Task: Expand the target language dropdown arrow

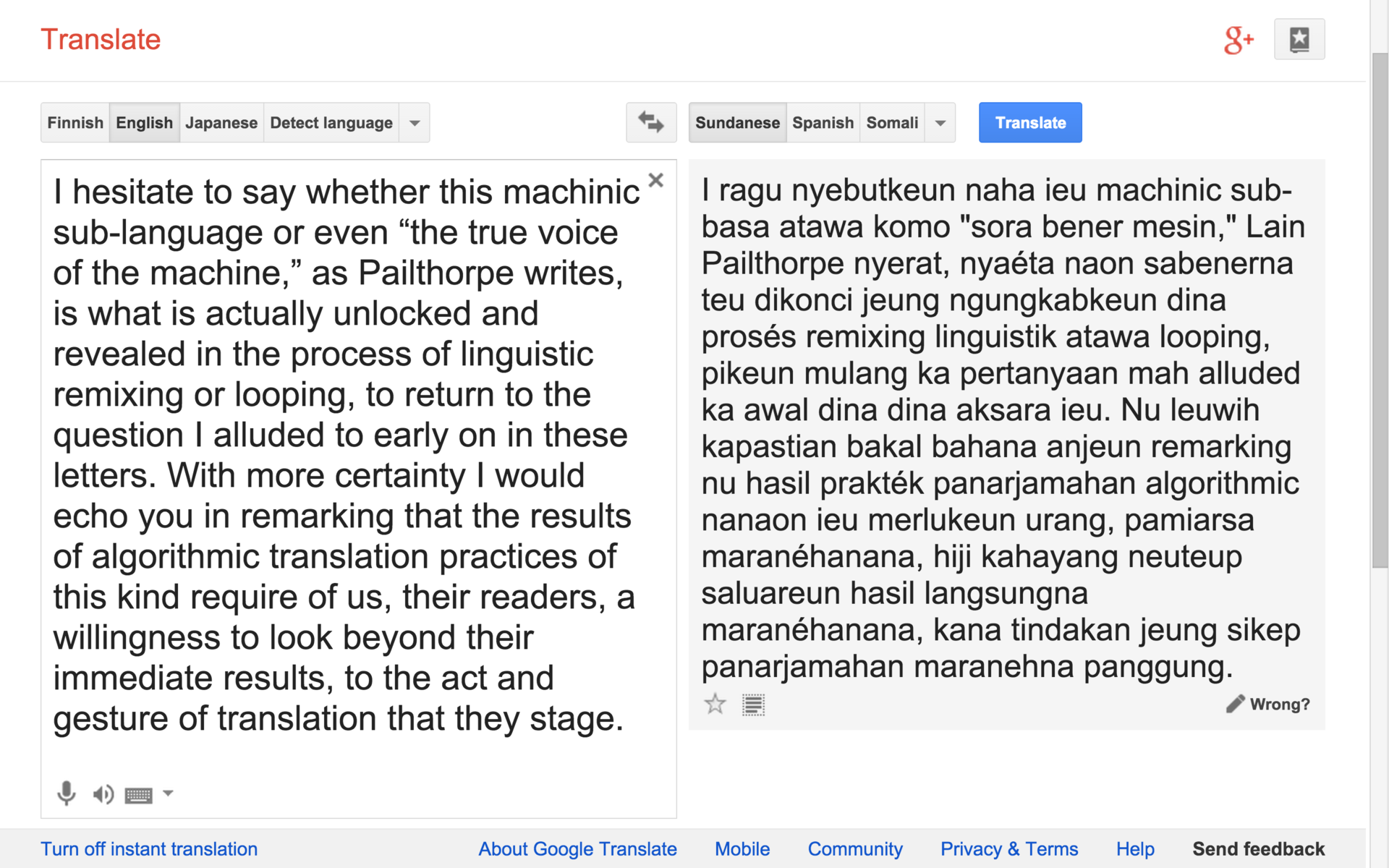Action: [x=940, y=123]
